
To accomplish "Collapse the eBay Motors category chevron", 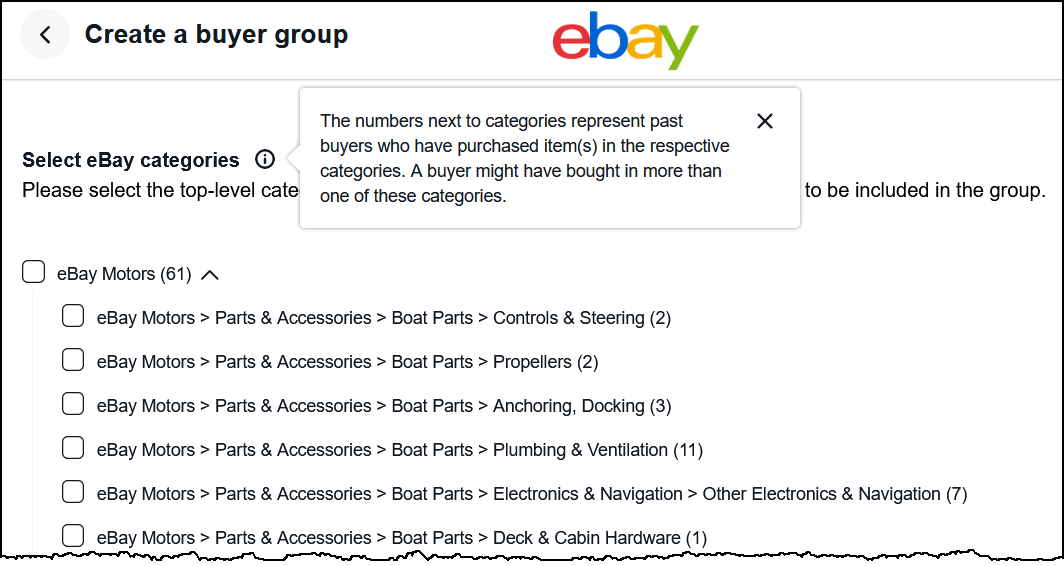I will tap(210, 275).
